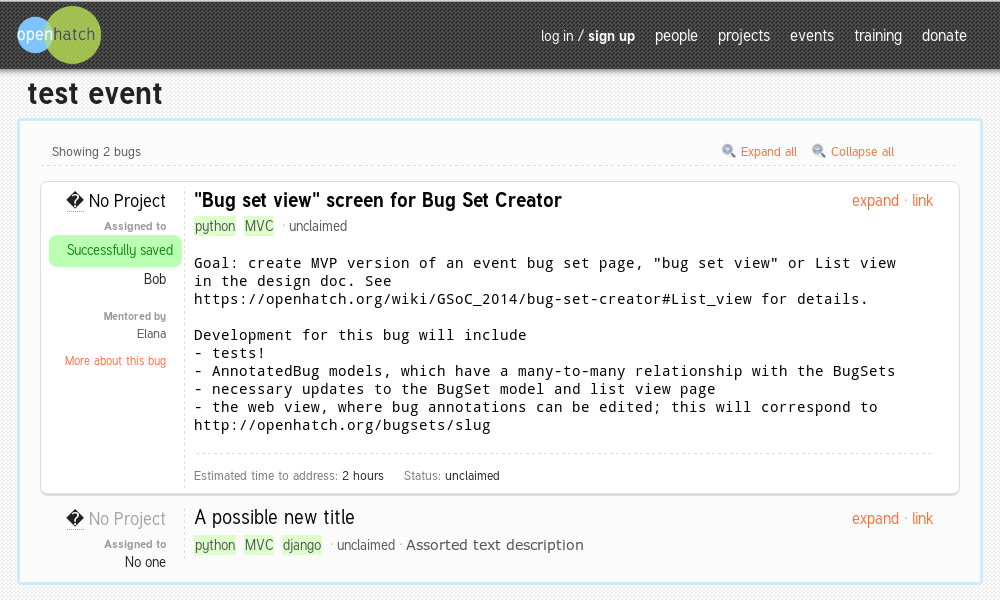
Task: Click the 2 hours estimated time value
Action: [363, 476]
